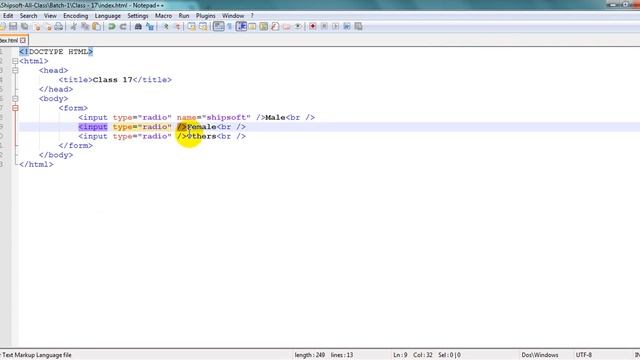The image size is (640, 360).
Task: Click Run Macro Multiple Times icon
Action: tap(347, 27)
